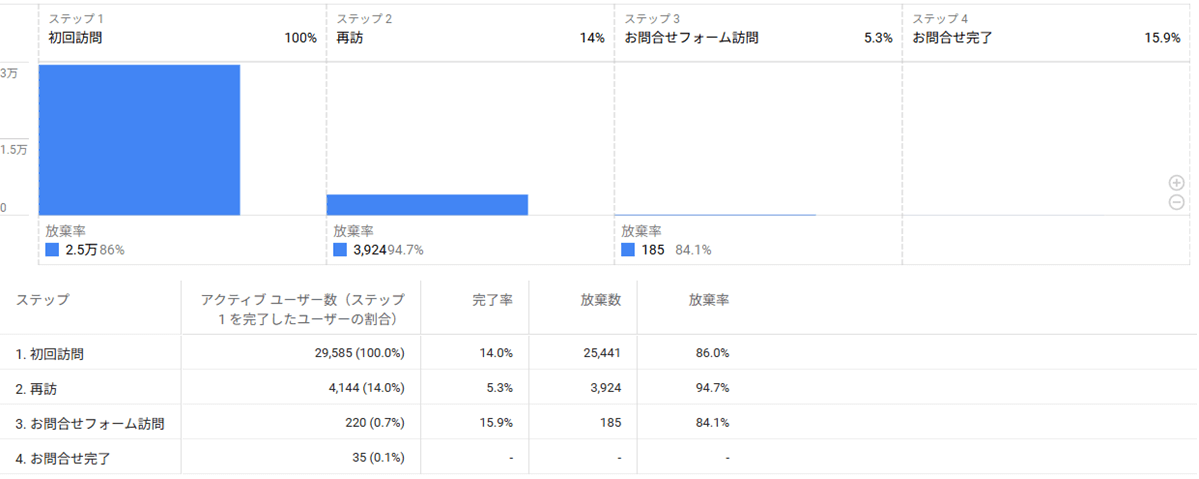
Task: Click the アクティブ ユーザー数 column header
Action: click(302, 309)
